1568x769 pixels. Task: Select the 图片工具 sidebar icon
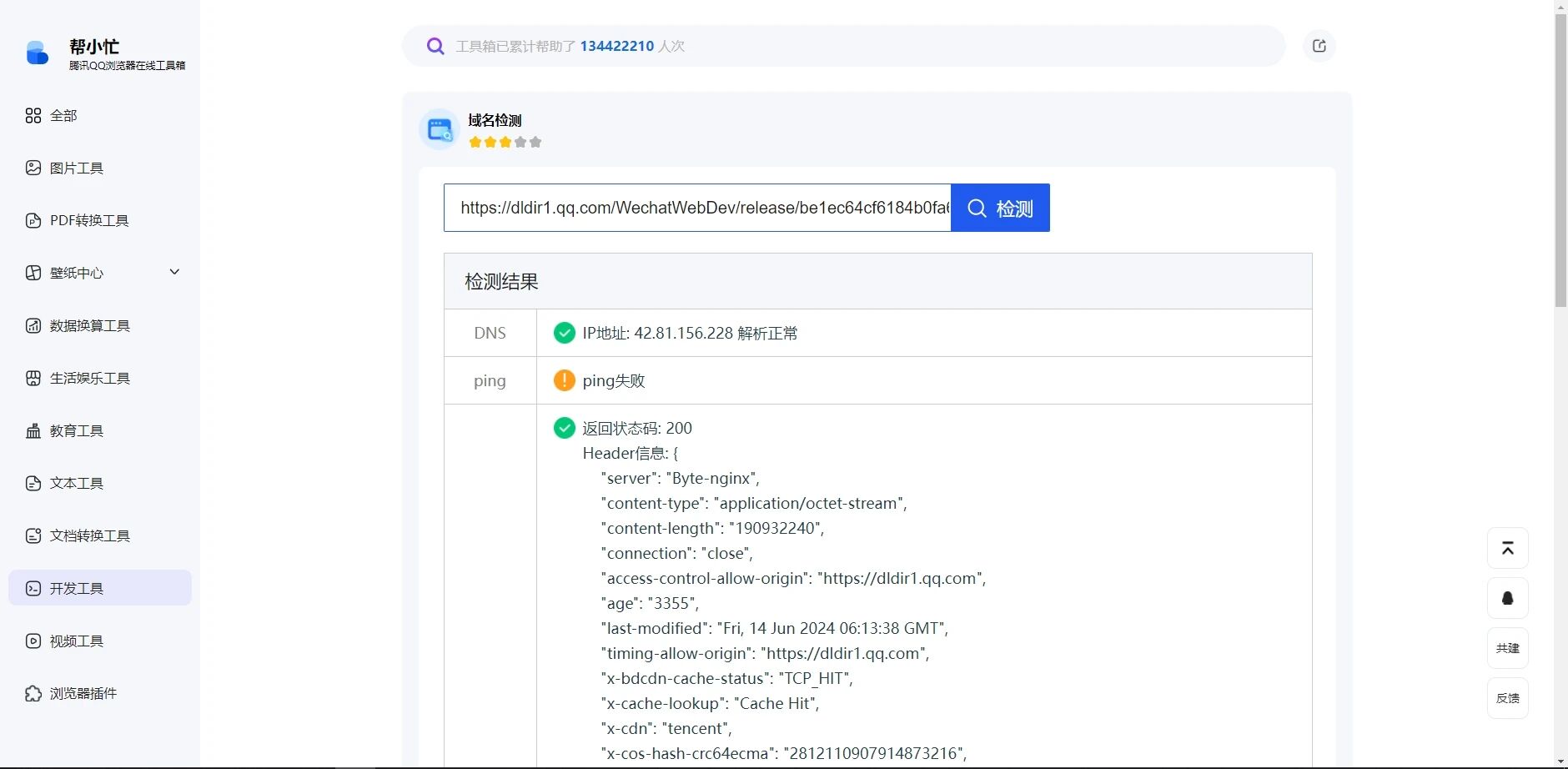pyautogui.click(x=33, y=168)
